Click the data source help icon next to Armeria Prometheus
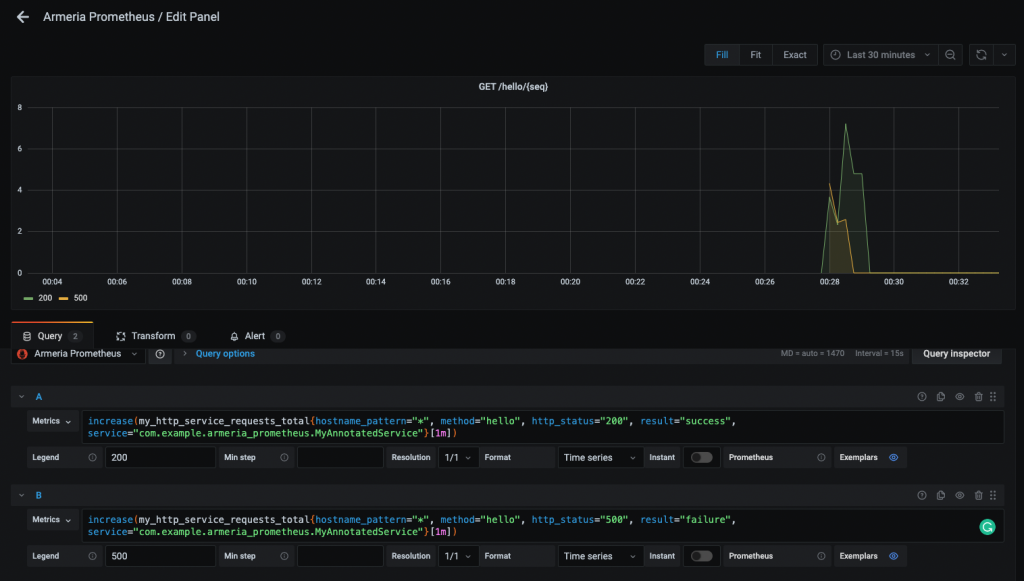 160,354
